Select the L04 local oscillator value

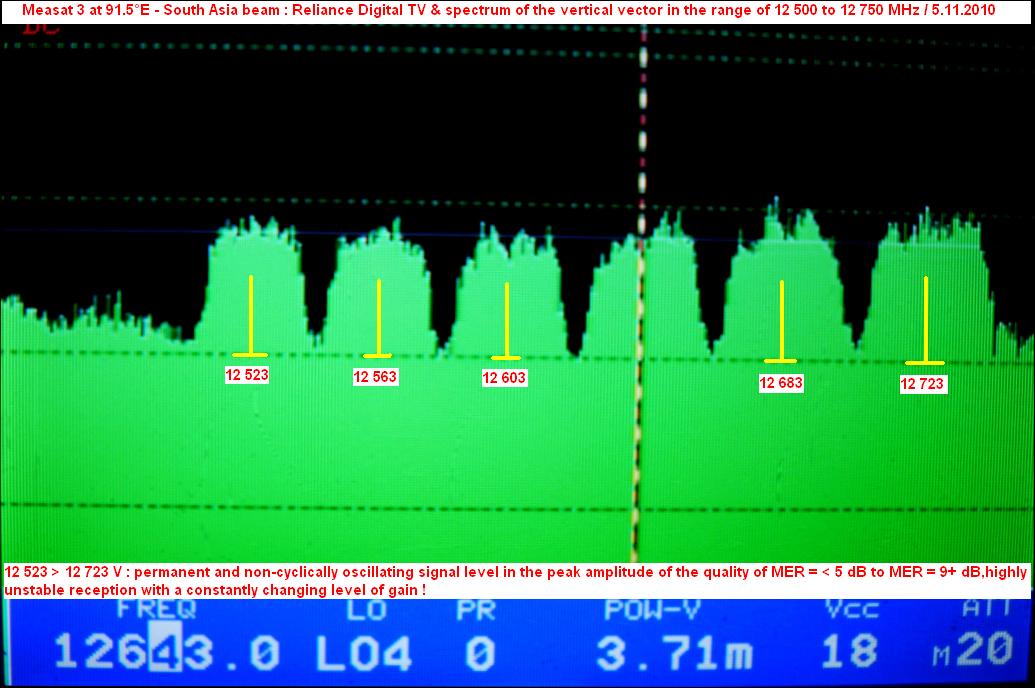(363, 654)
